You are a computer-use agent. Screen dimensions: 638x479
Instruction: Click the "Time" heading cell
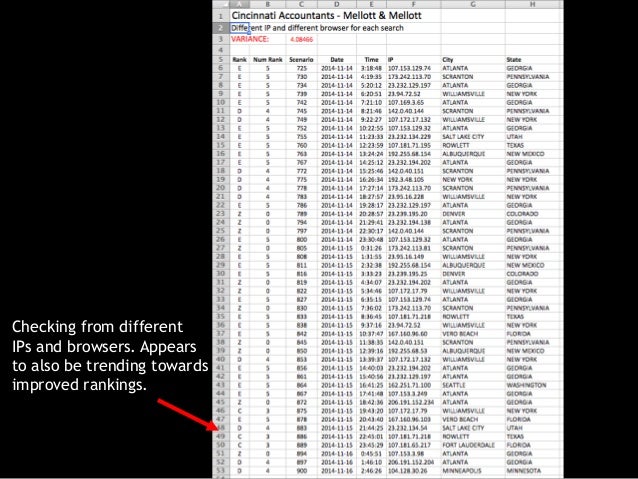(371, 59)
